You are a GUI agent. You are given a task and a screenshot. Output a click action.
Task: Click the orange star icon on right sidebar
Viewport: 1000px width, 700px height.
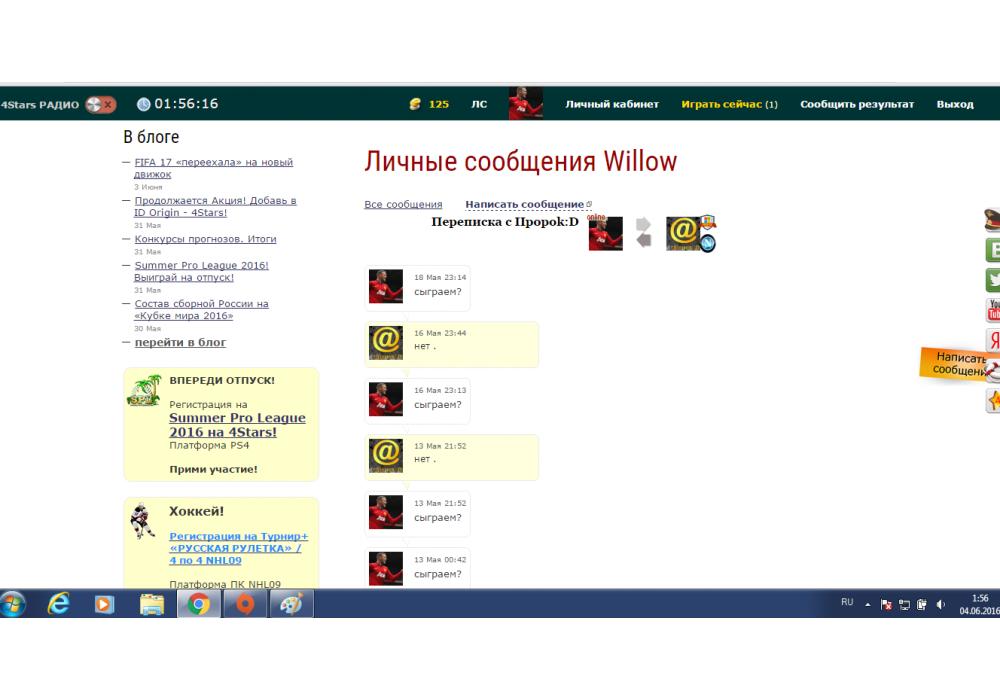tap(993, 400)
